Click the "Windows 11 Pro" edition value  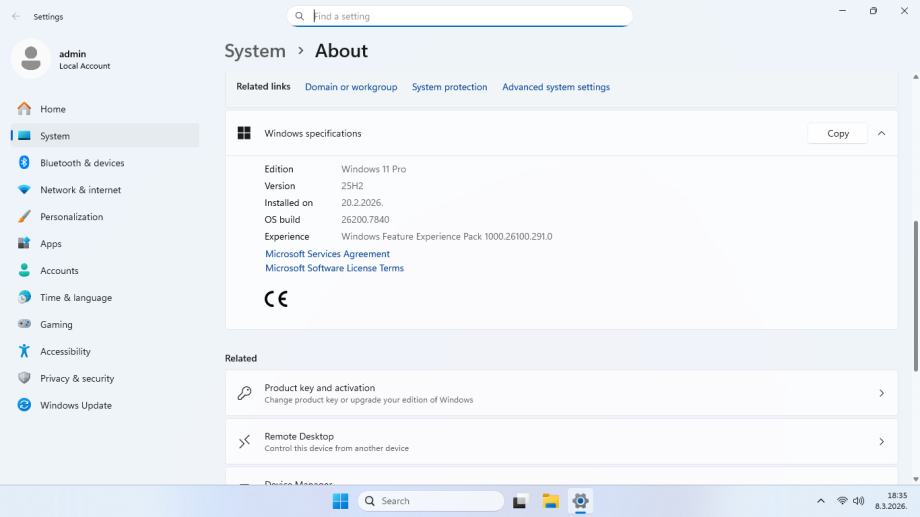point(374,169)
